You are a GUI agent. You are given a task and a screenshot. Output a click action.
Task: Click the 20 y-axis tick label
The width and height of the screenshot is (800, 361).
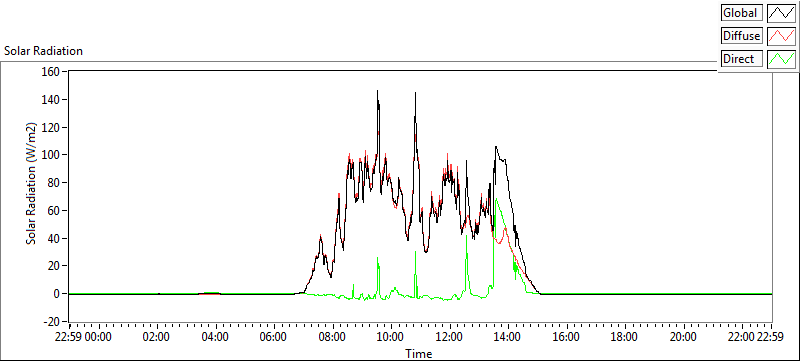pyautogui.click(x=55, y=266)
